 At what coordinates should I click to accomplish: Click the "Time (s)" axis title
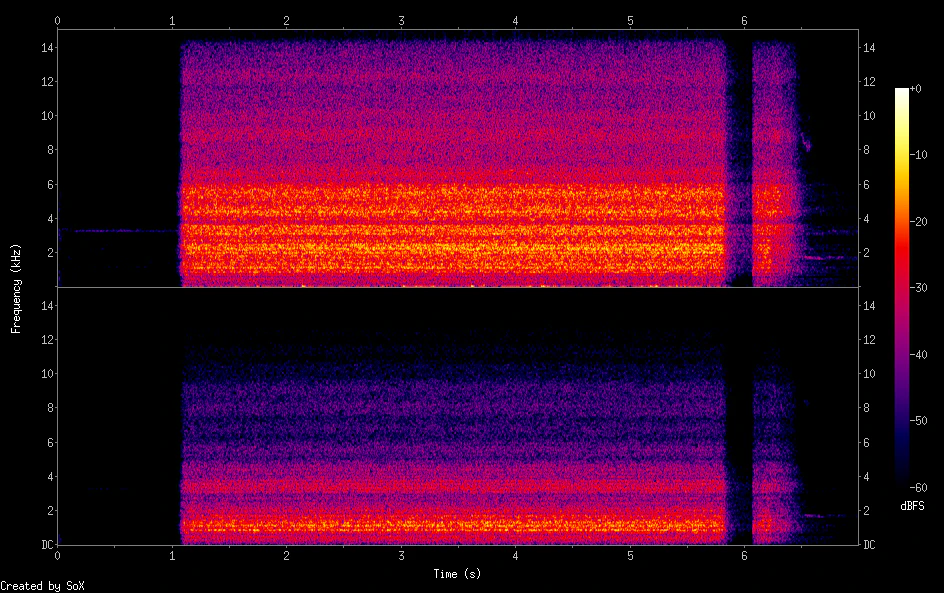coord(458,574)
